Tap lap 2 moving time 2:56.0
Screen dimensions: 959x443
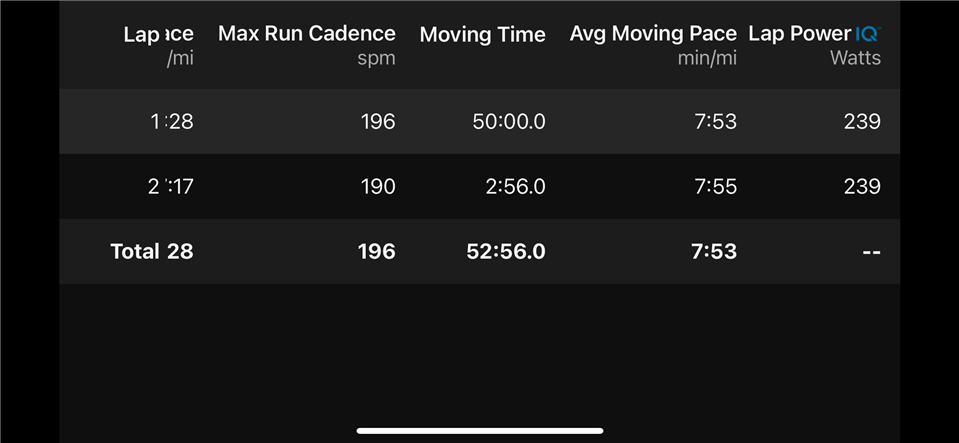point(513,187)
